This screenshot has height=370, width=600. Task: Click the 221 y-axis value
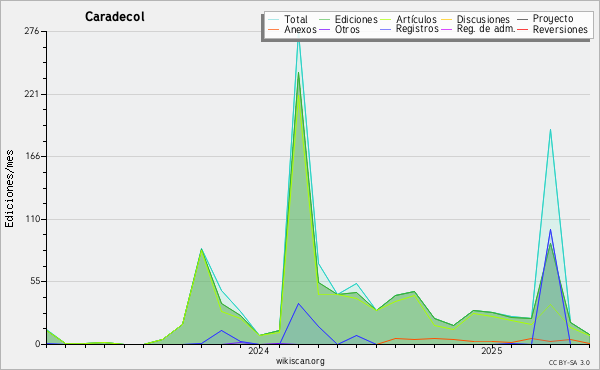[32, 94]
